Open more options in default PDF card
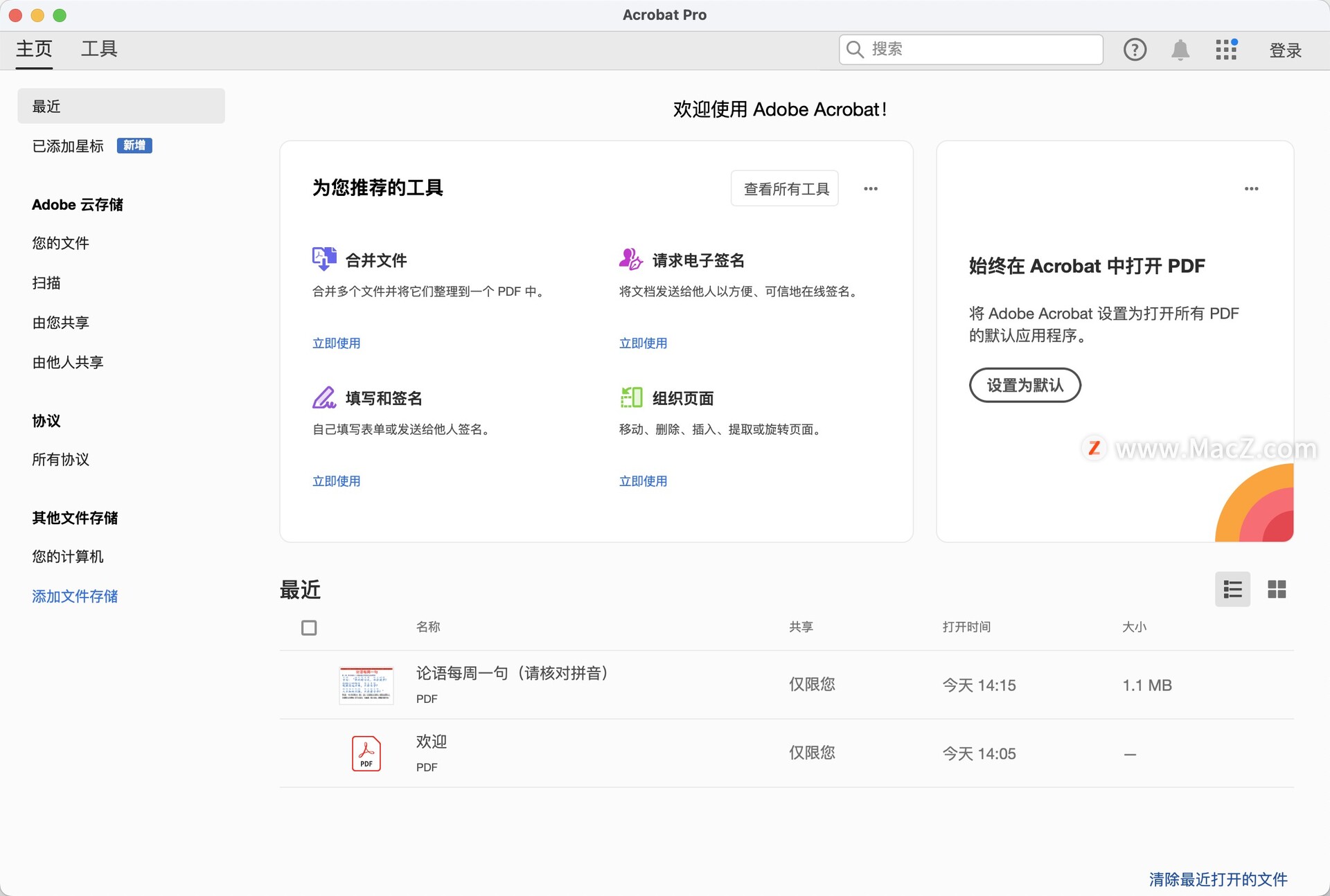Screen dimensions: 1330x896 [x=1251, y=188]
